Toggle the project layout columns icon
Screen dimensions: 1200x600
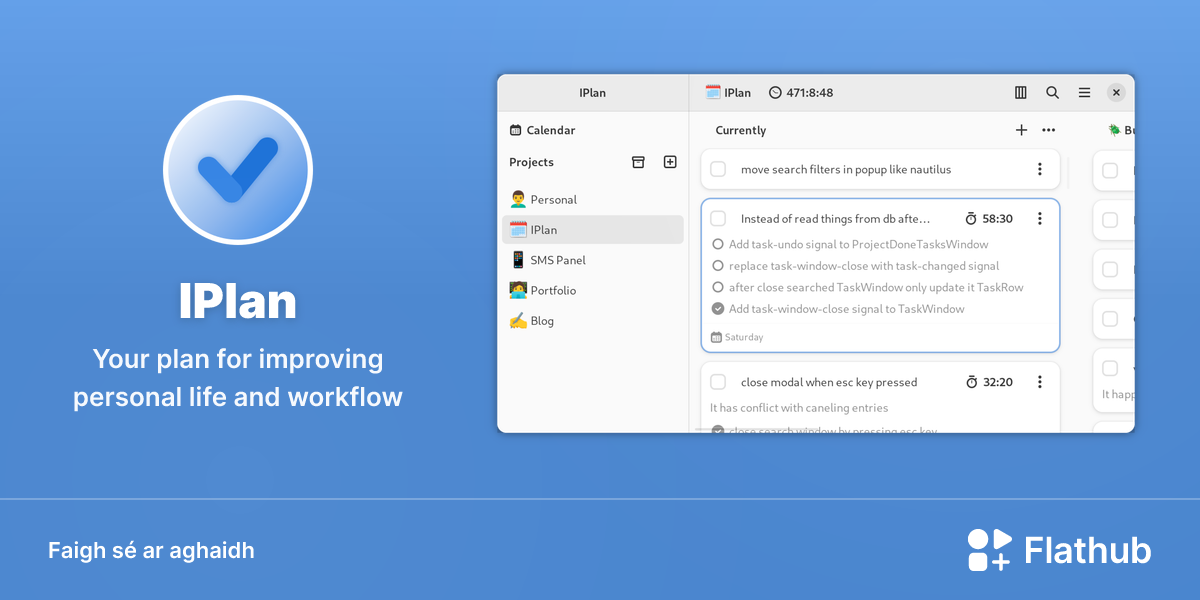pos(1020,92)
